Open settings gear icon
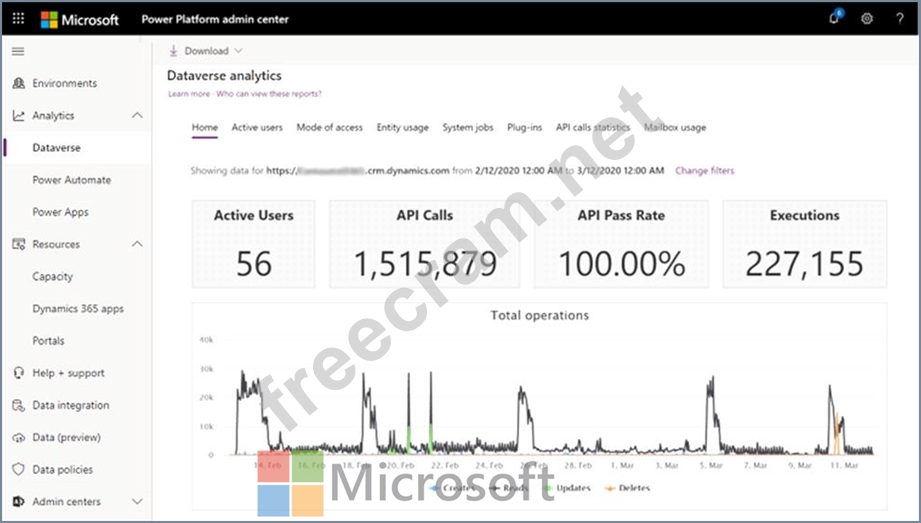This screenshot has height=523, width=921. [x=867, y=19]
